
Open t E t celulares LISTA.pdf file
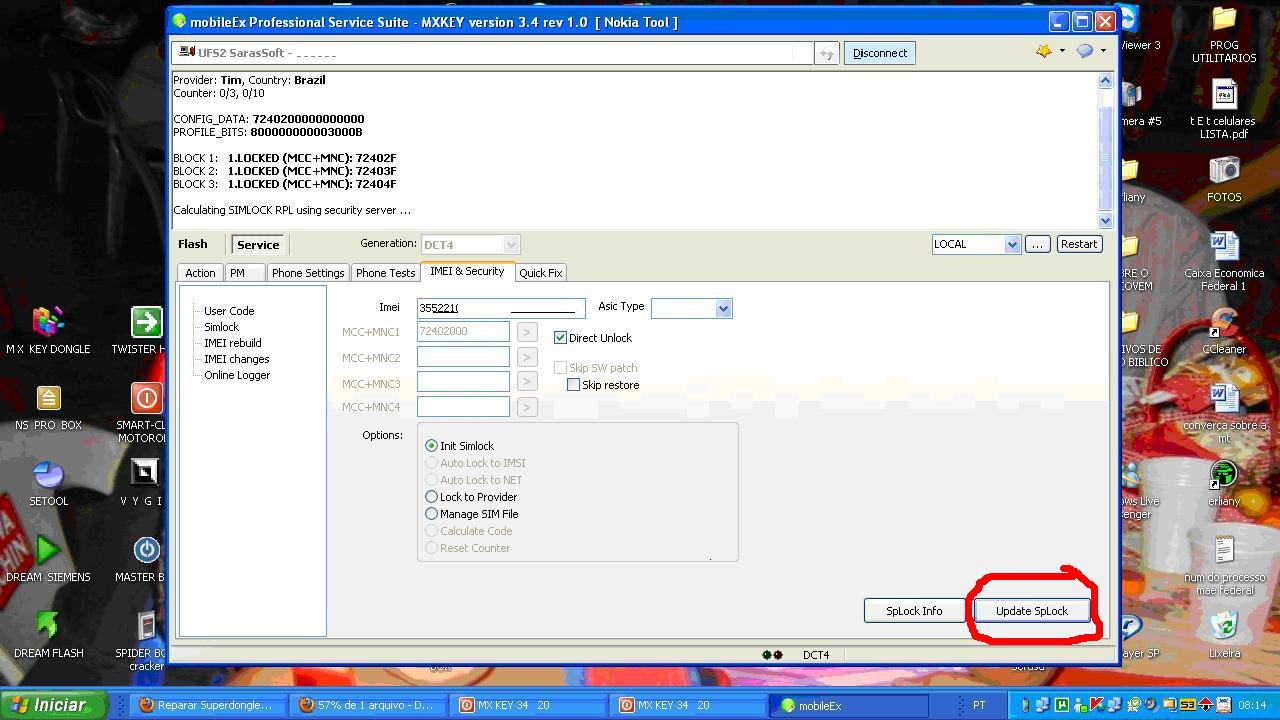1224,110
